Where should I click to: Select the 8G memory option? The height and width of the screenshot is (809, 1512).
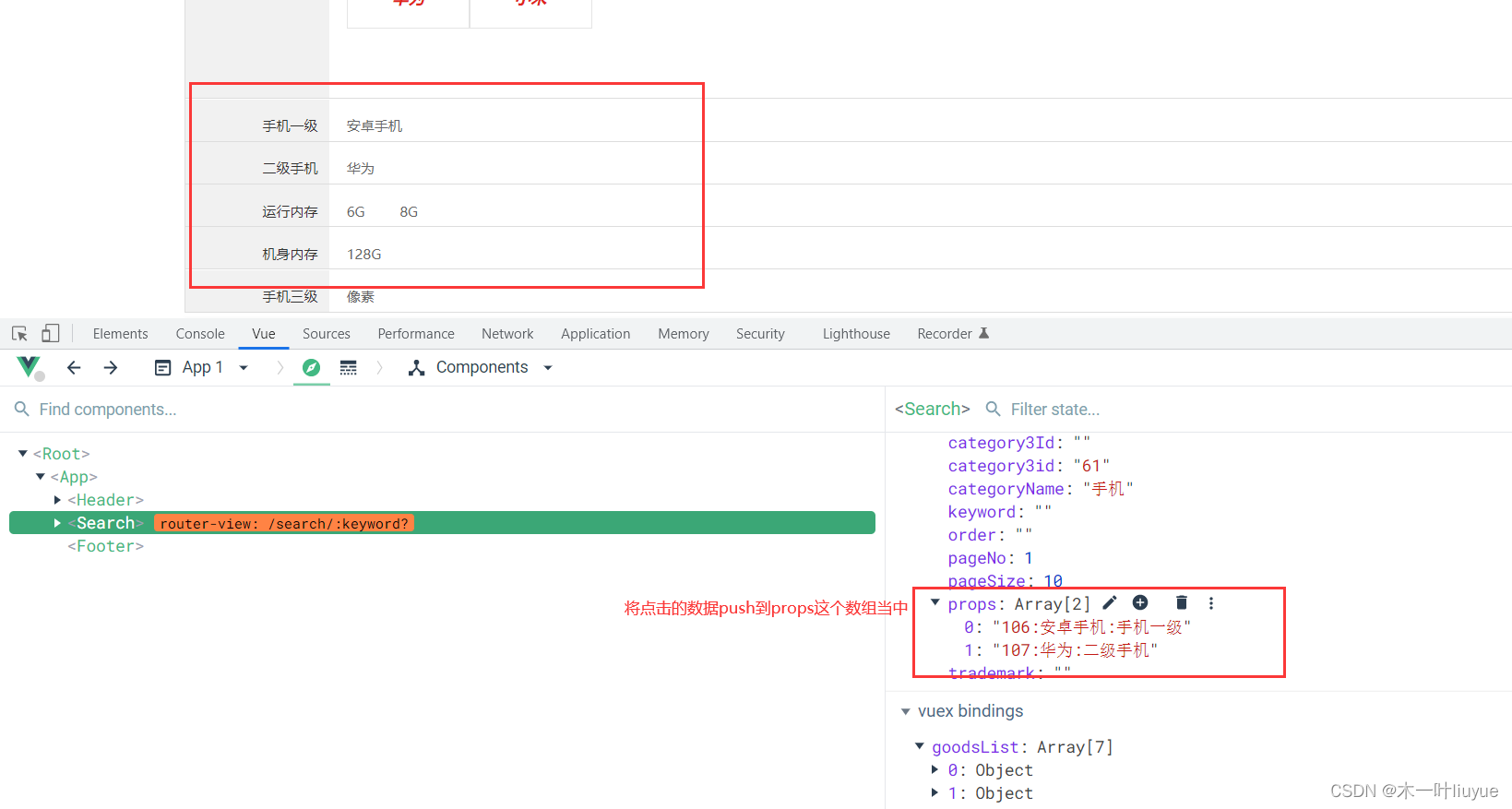click(409, 211)
